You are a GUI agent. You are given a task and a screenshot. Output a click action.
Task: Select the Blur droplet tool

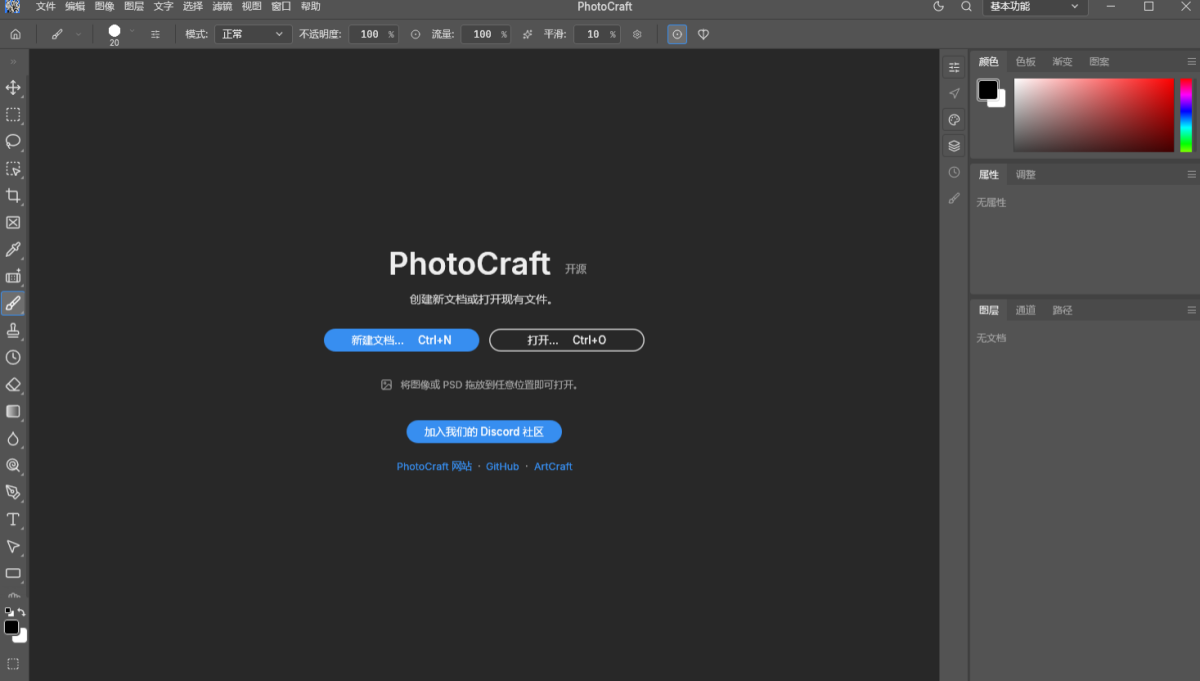coord(13,438)
